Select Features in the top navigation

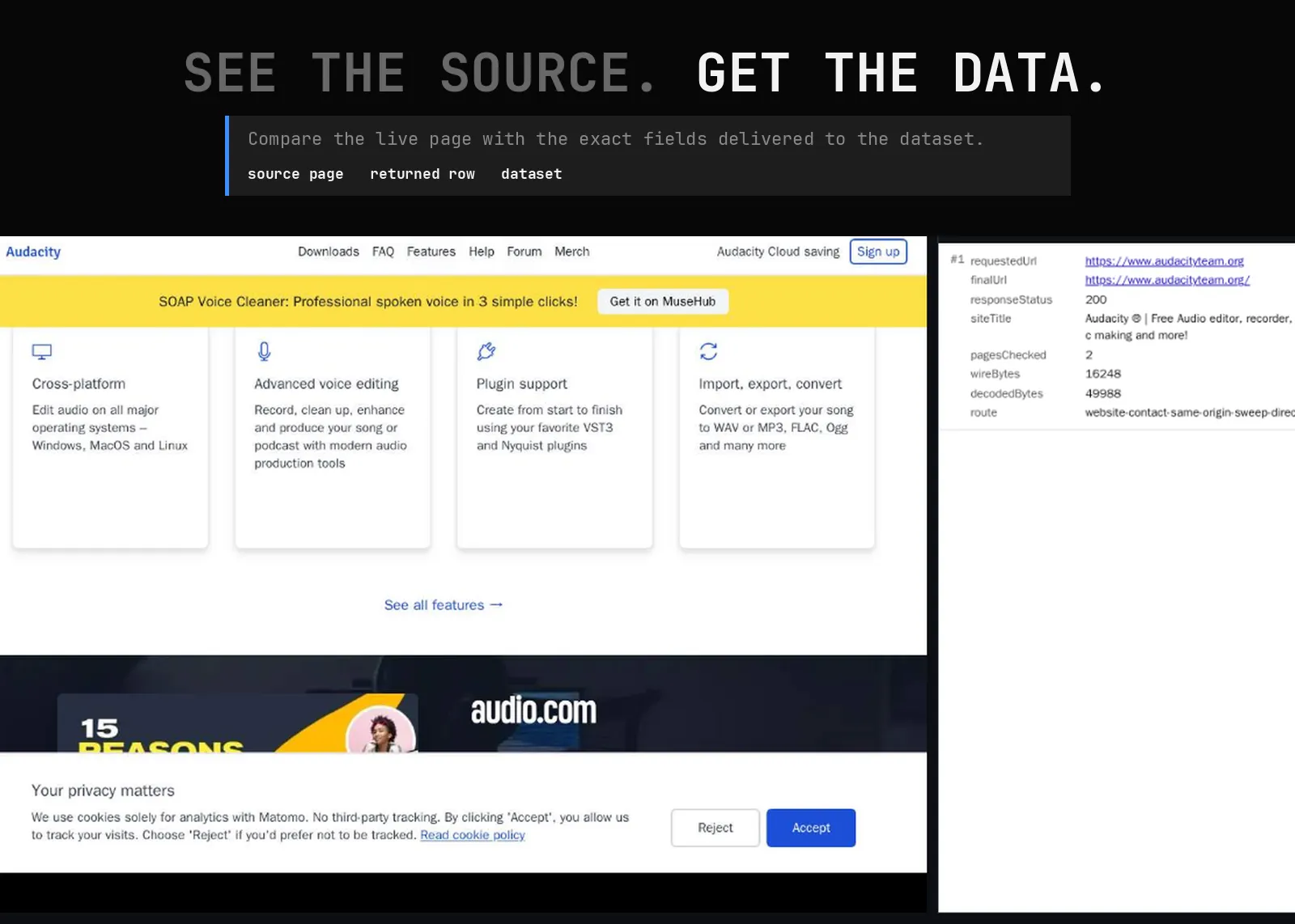(x=431, y=252)
